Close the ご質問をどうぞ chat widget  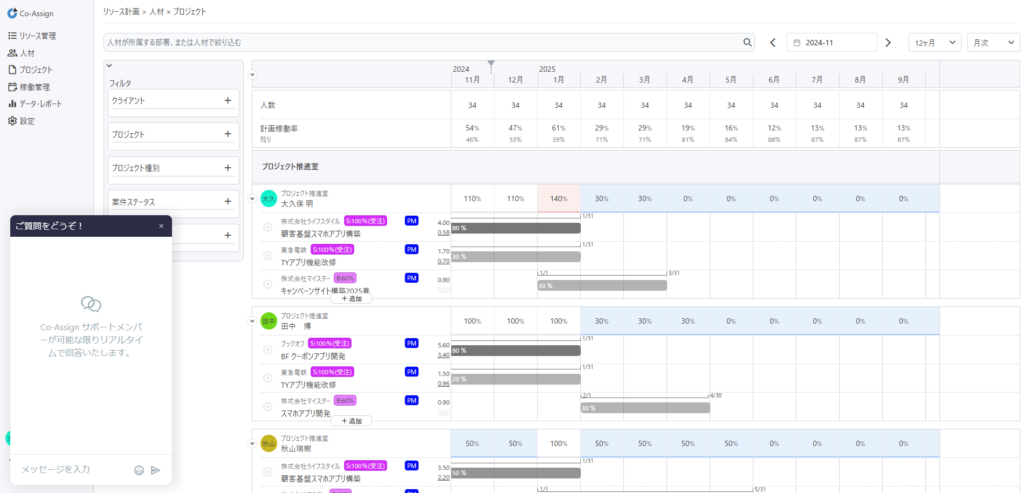161,226
